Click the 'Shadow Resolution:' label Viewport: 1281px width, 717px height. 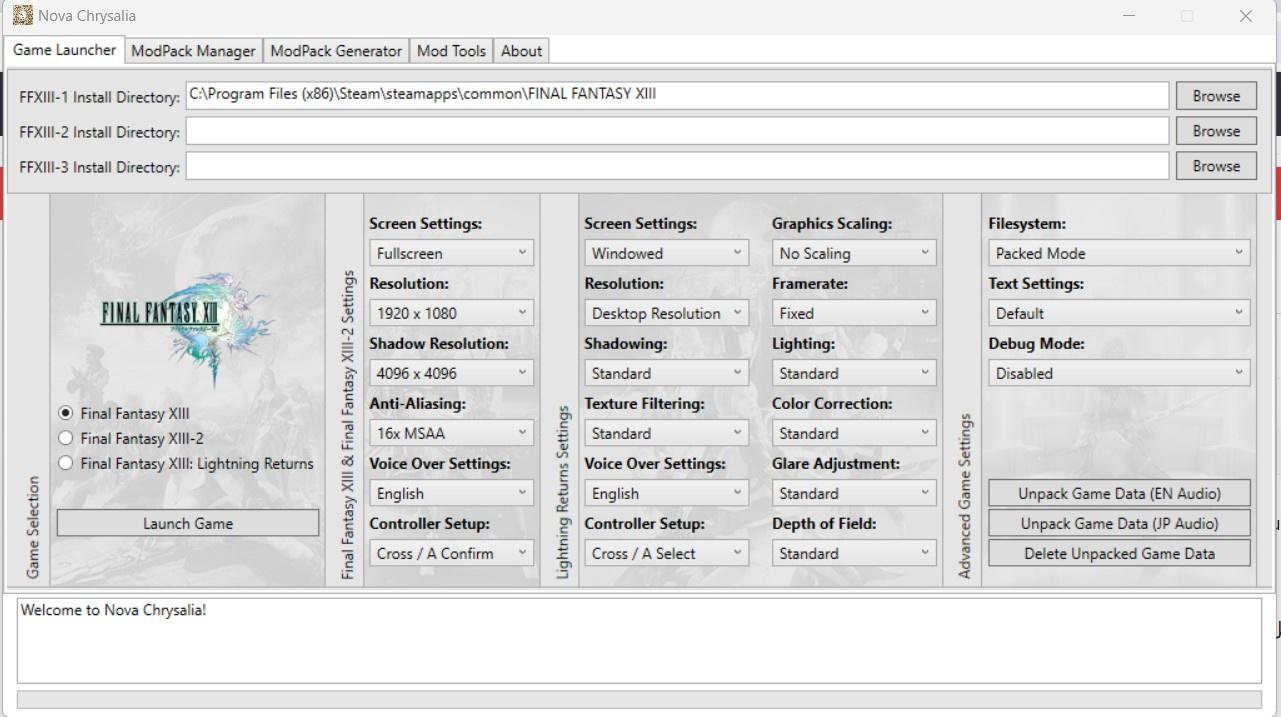439,343
